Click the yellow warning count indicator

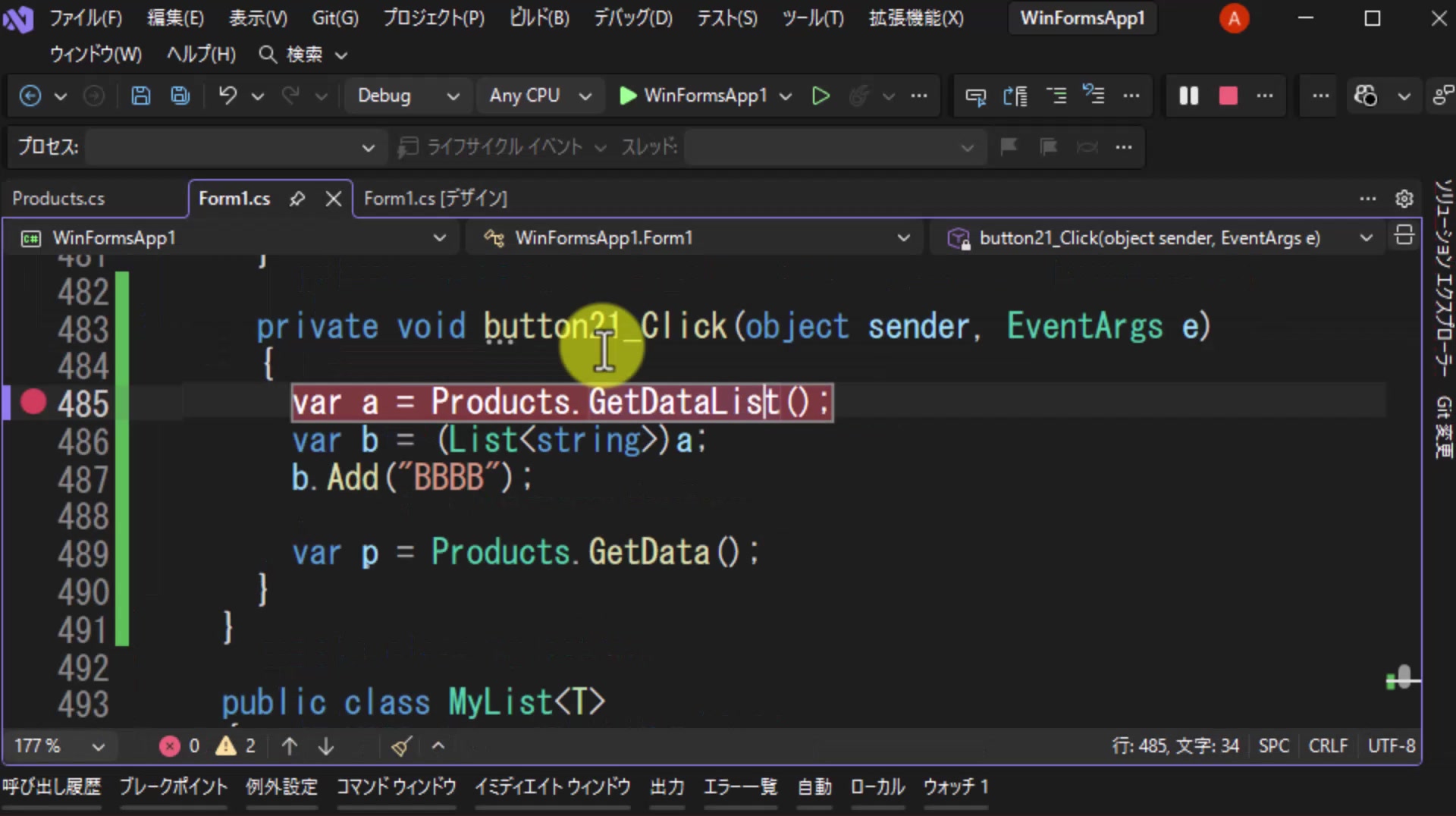236,746
